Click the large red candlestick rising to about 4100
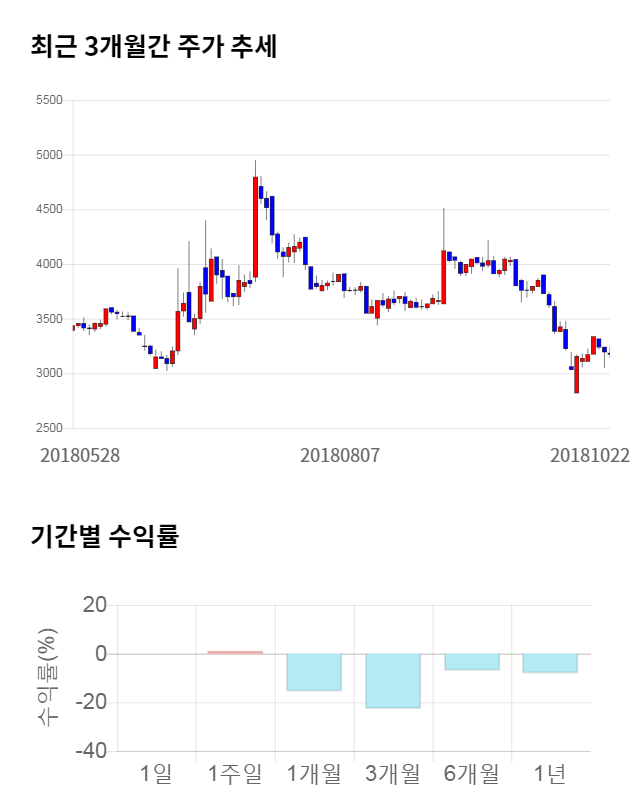The width and height of the screenshot is (640, 810). tap(443, 276)
